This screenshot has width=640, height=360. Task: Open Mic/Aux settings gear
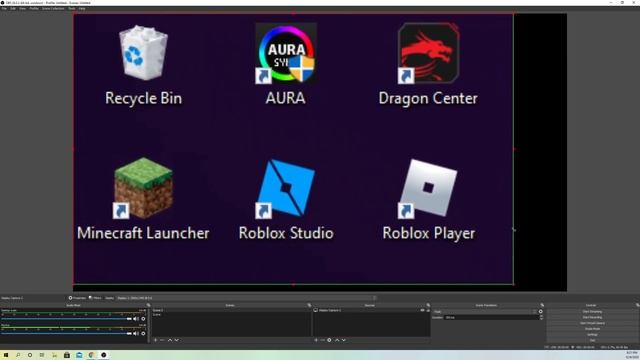click(143, 333)
